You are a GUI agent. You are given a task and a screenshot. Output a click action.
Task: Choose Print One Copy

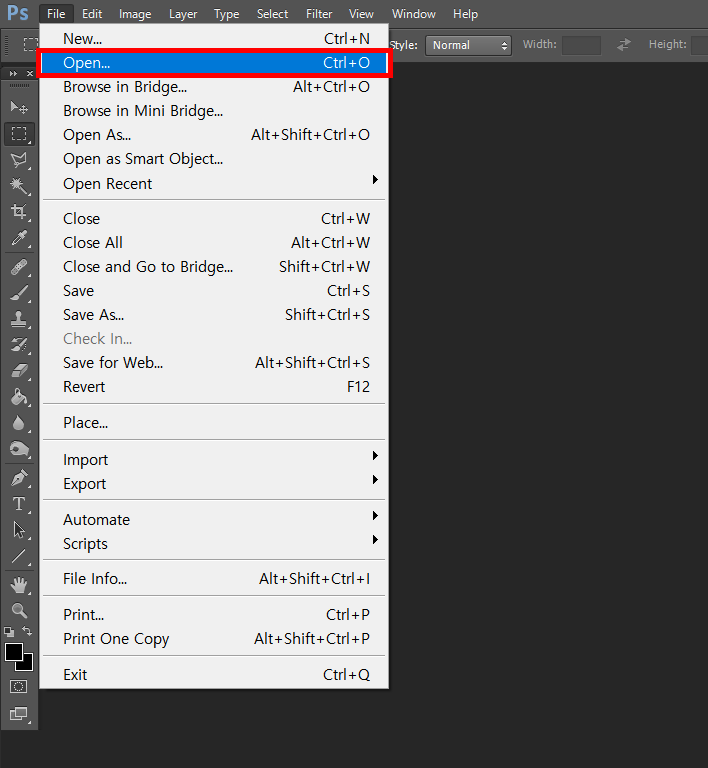[x=214, y=639]
